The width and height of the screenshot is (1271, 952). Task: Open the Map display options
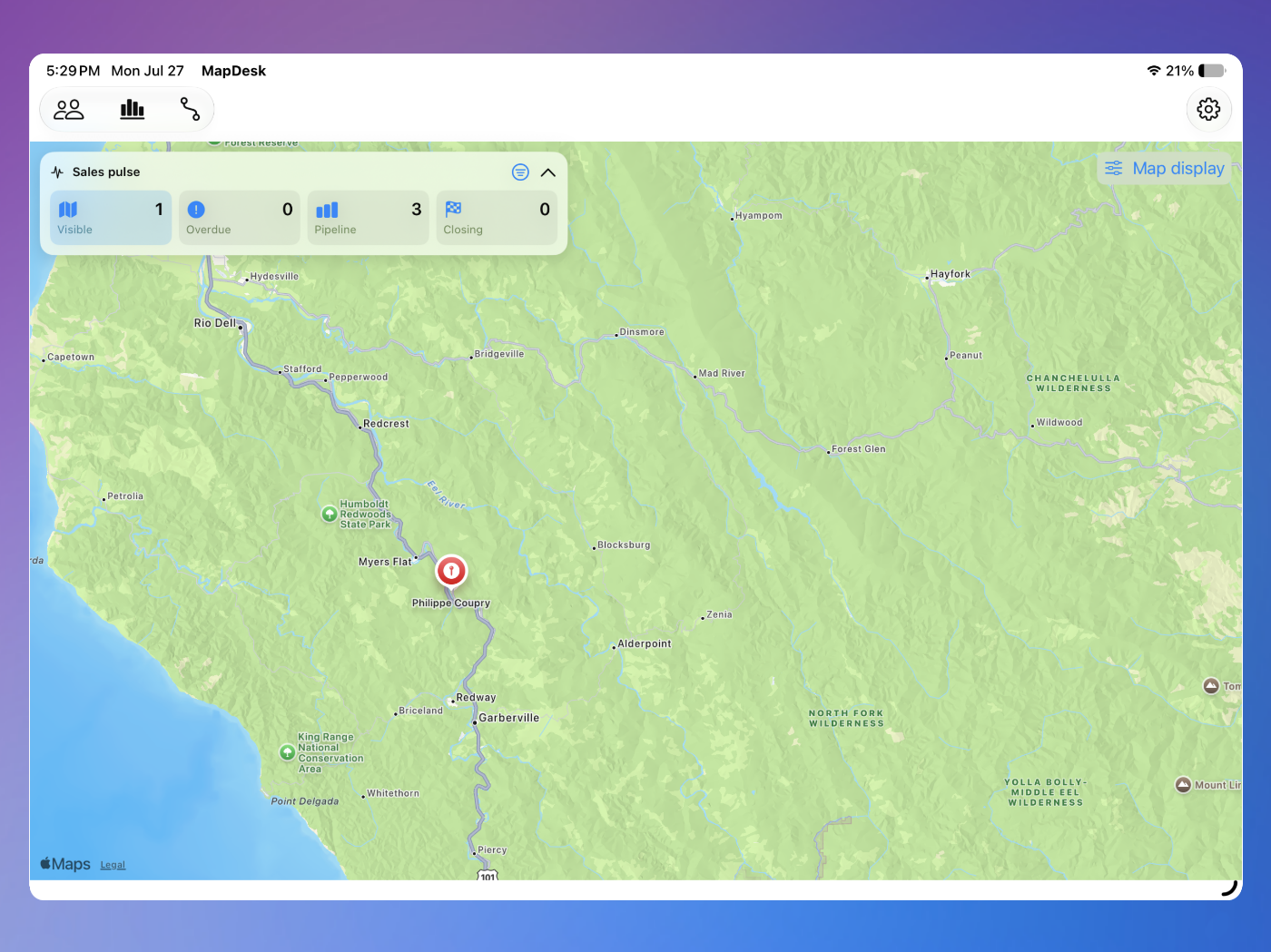point(1165,169)
